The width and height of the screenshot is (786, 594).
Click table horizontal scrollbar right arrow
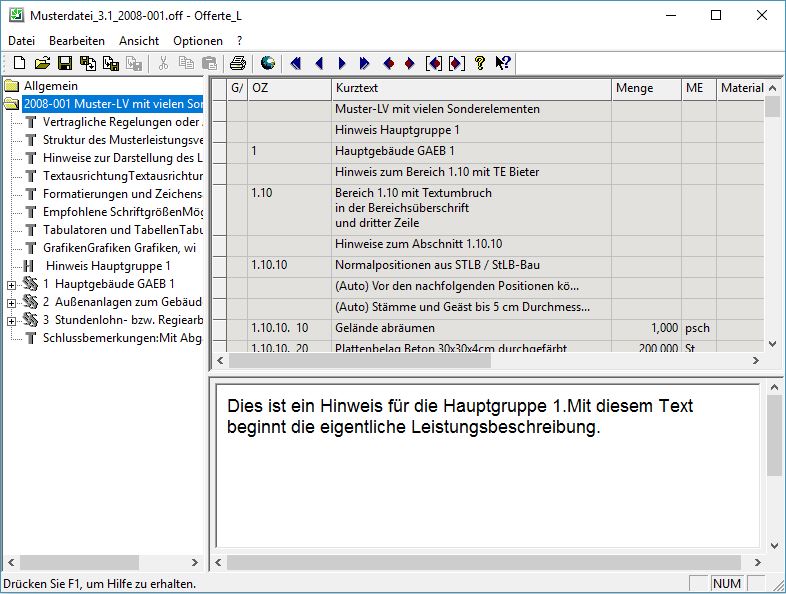pyautogui.click(x=756, y=360)
